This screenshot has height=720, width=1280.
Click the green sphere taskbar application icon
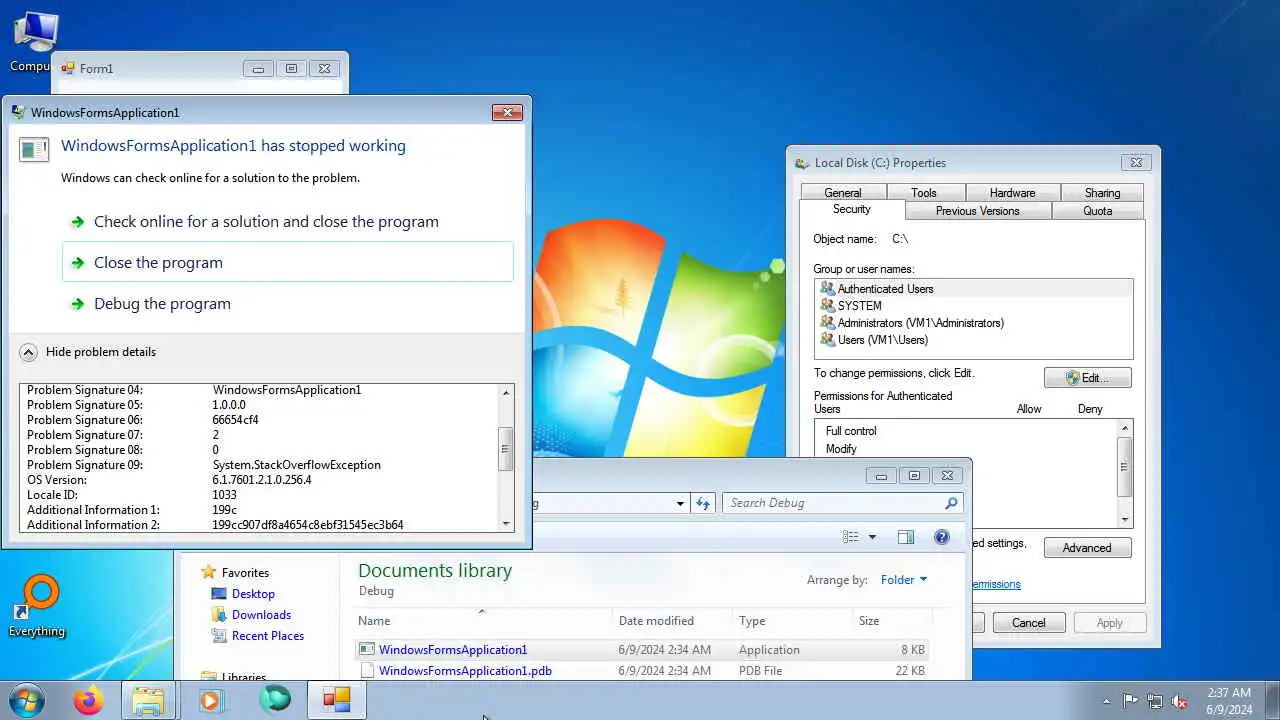click(274, 701)
